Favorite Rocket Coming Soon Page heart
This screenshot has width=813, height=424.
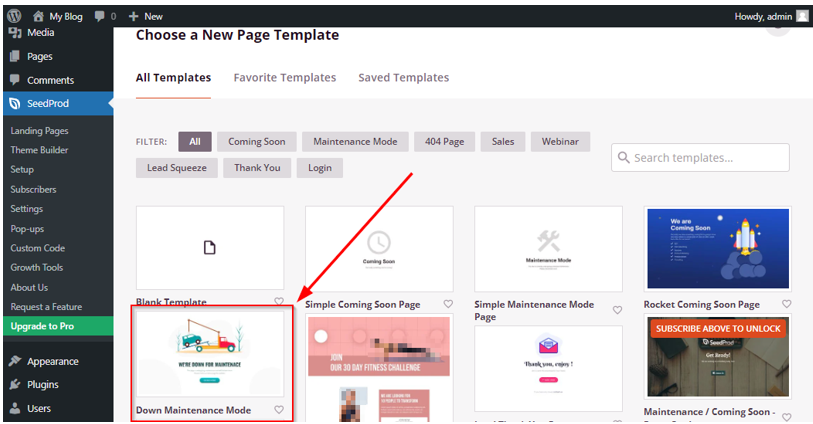click(x=787, y=304)
